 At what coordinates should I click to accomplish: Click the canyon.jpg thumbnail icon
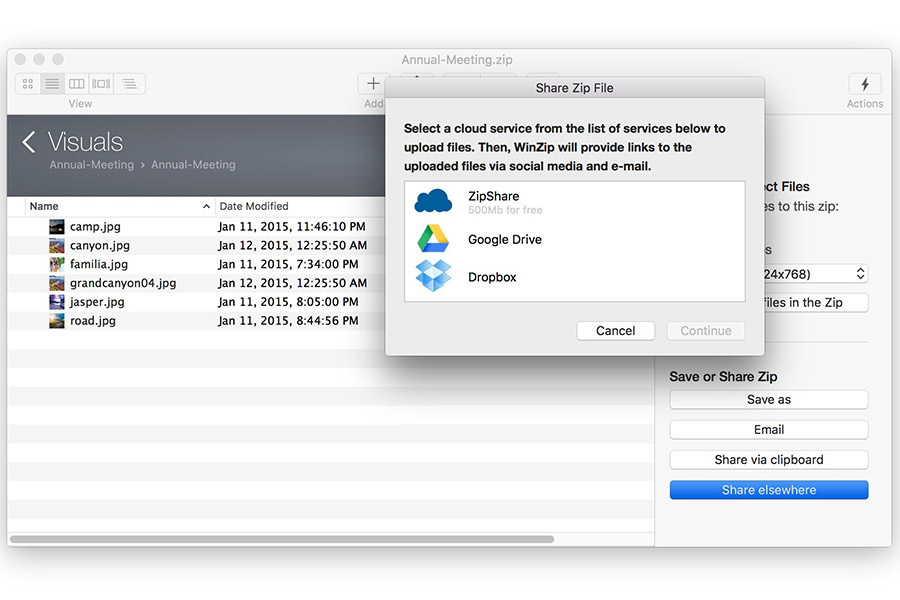(57, 246)
